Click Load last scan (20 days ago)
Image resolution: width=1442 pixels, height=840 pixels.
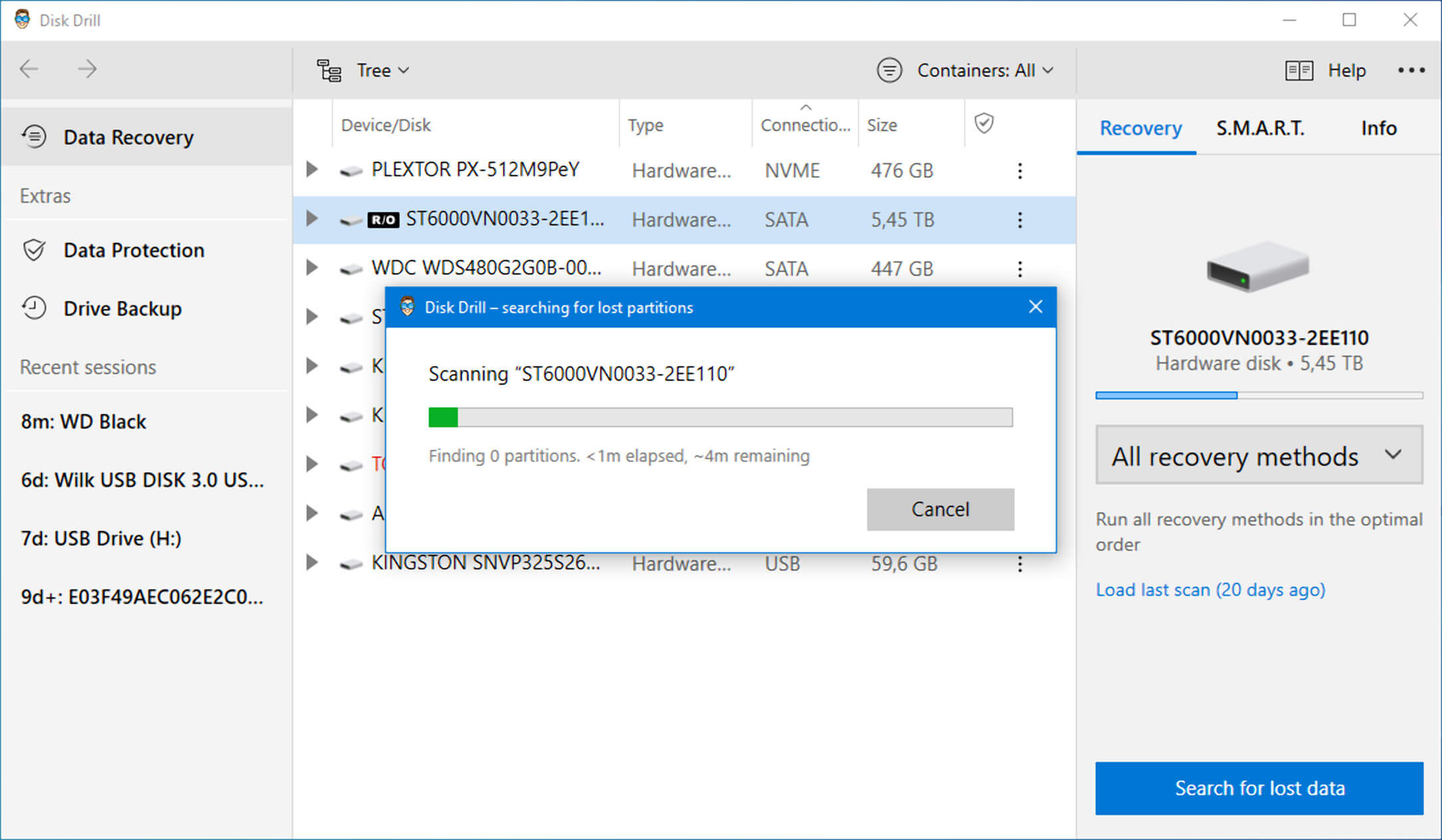(x=1210, y=590)
